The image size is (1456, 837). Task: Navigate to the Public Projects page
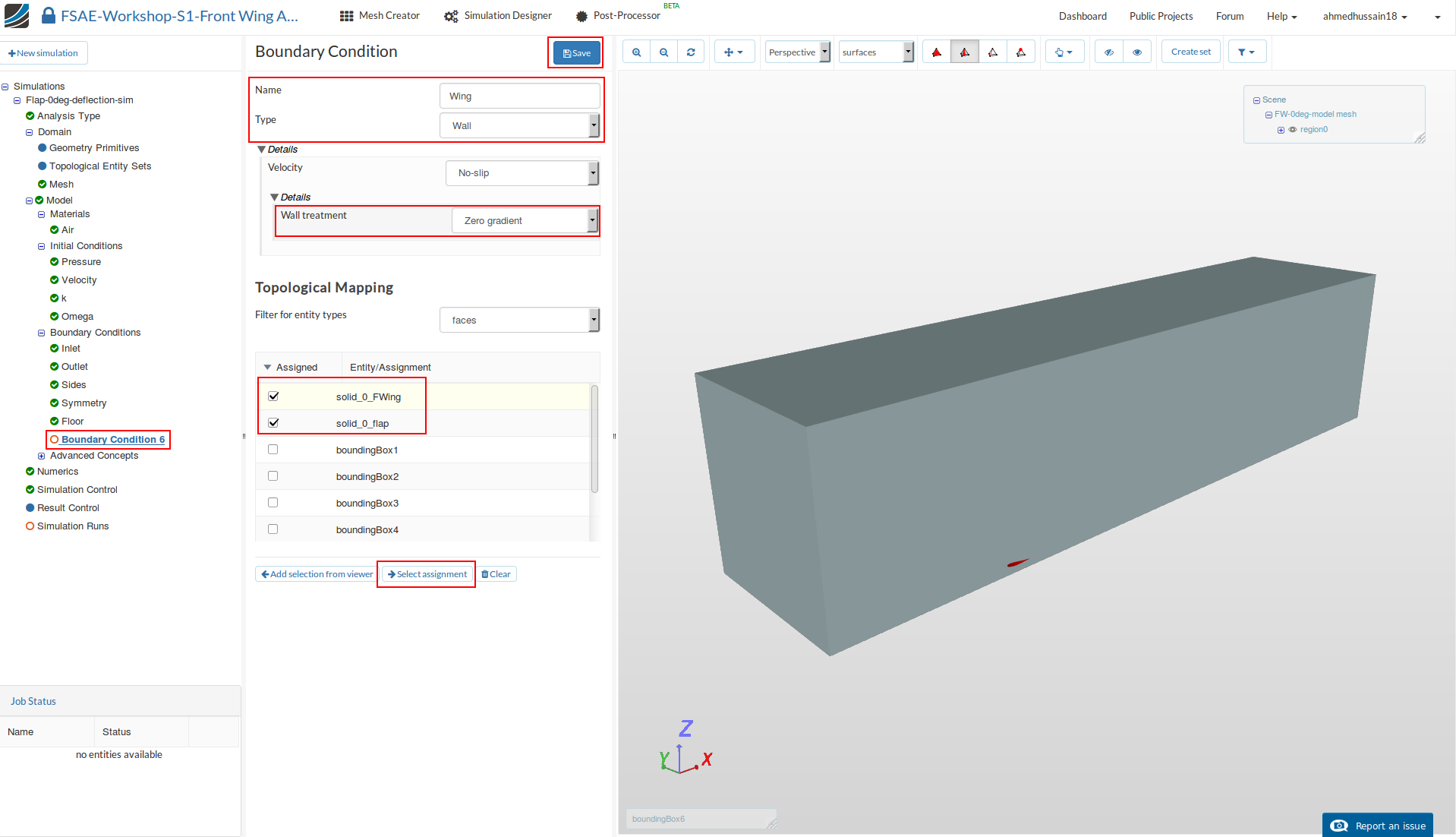tap(1160, 15)
